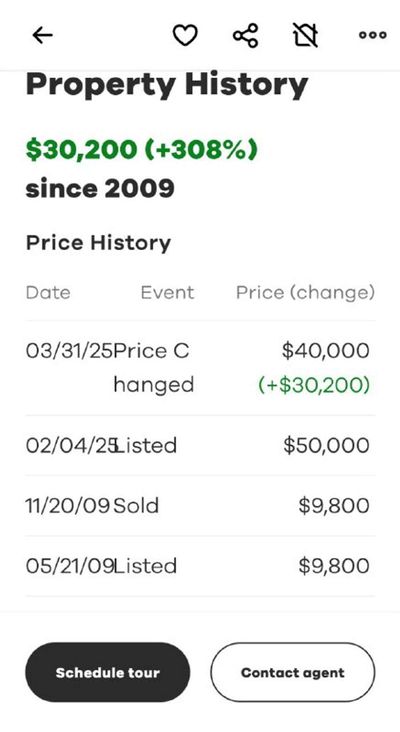Select the 03/31/25 Price Changed row

[200, 368]
